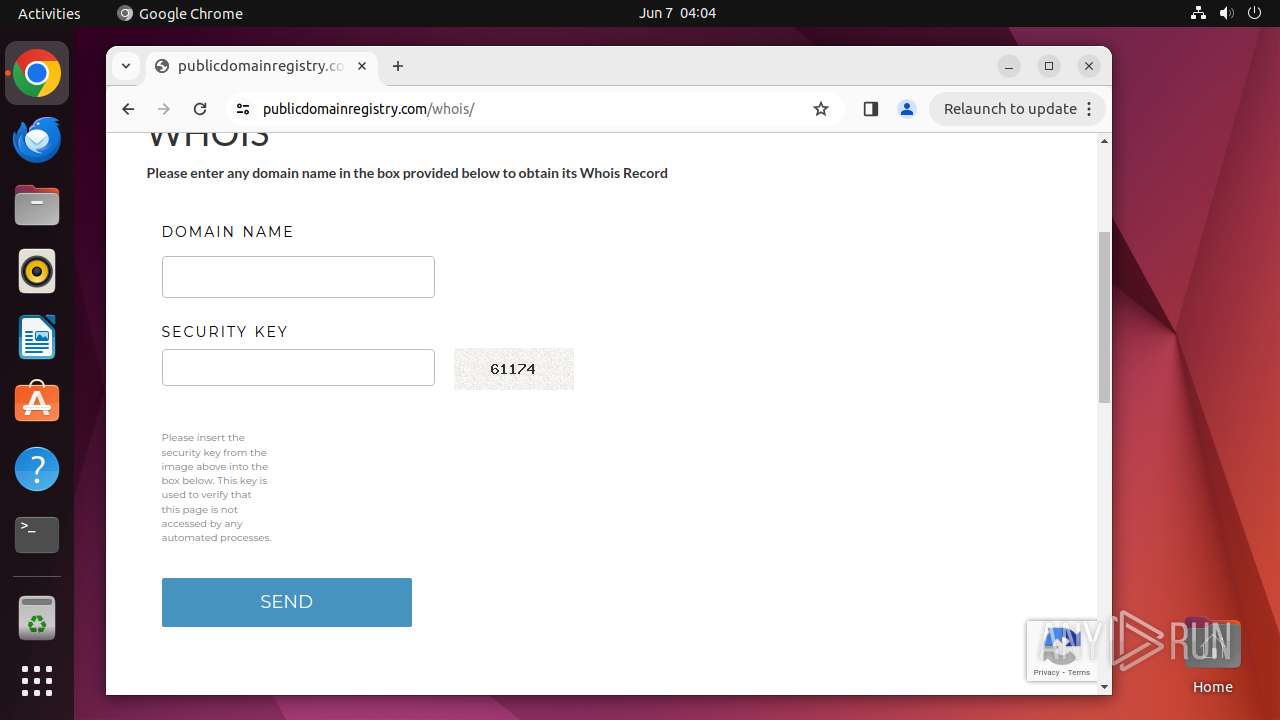Reload the current page
This screenshot has width=1280, height=720.
[x=200, y=109]
